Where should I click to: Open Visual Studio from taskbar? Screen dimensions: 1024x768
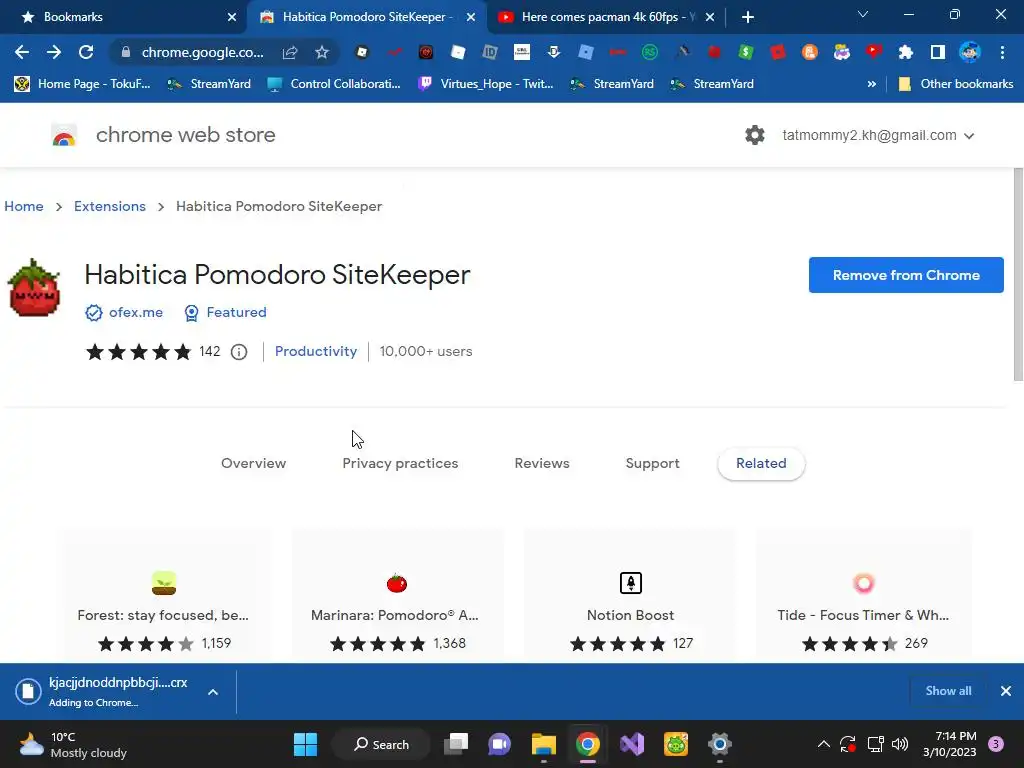pos(632,744)
